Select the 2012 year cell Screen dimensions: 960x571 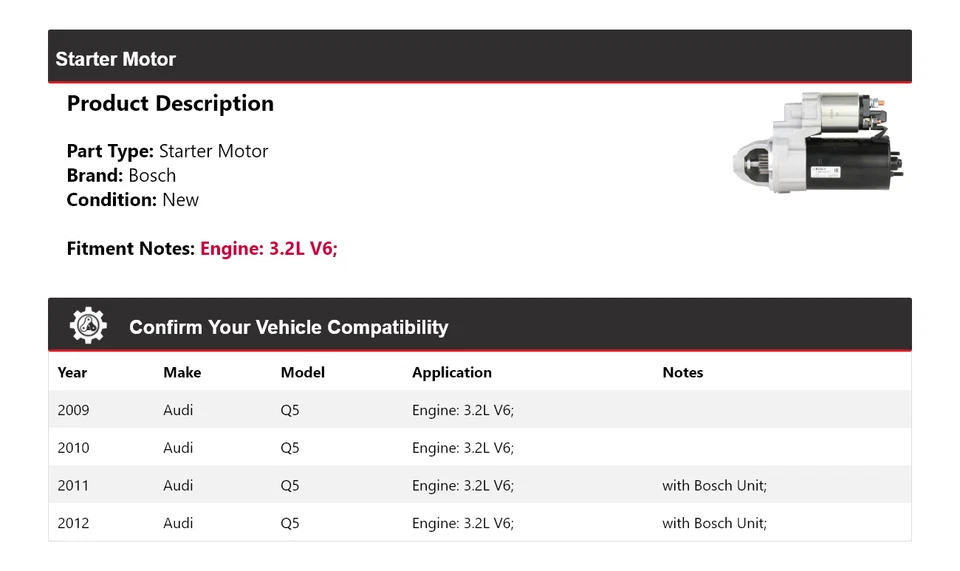click(x=73, y=523)
